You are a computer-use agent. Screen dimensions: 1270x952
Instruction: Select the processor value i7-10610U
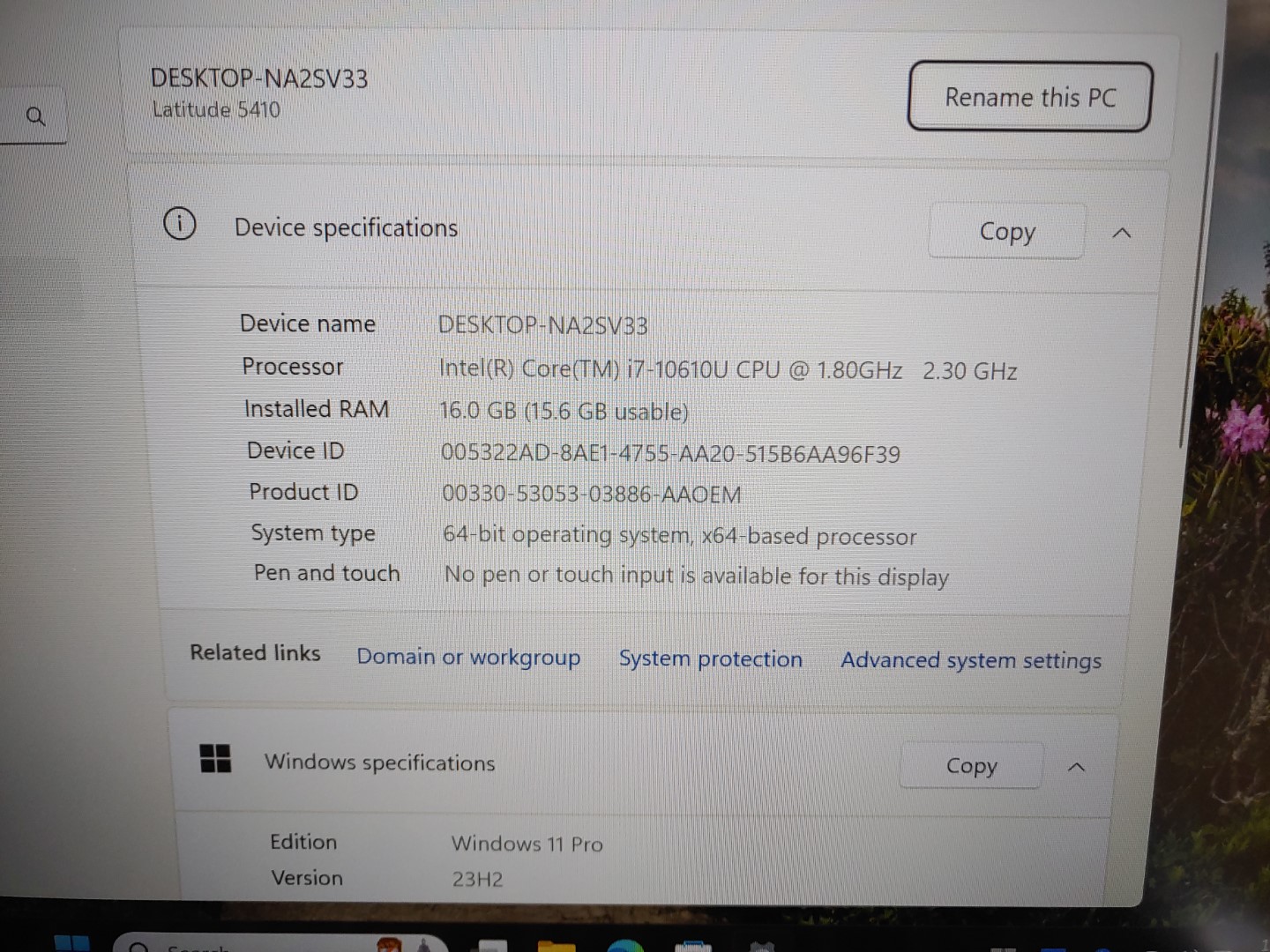click(x=728, y=369)
